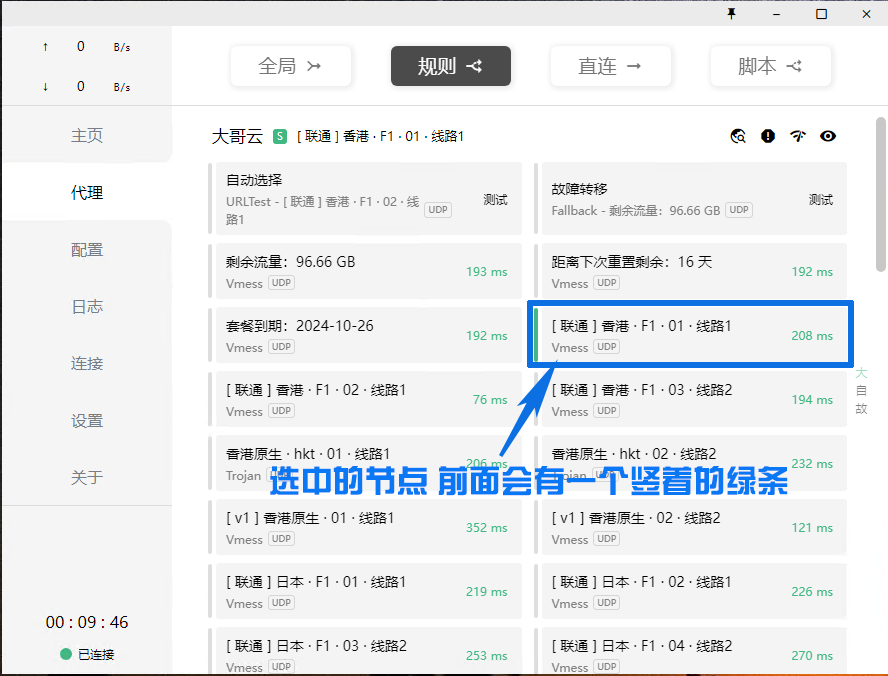888x676 pixels.
Task: Collapse the 大哥云 proxy group header
Action: click(x=235, y=136)
